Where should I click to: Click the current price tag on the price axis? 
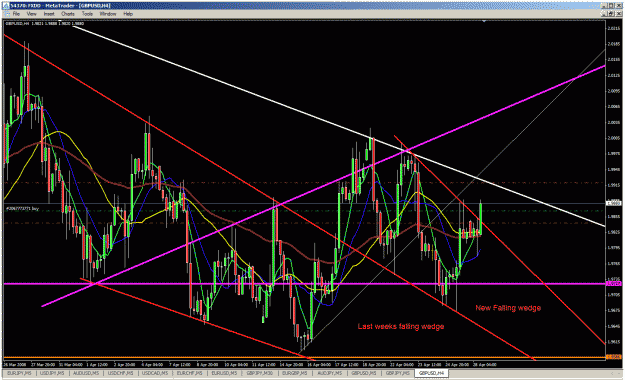point(613,203)
